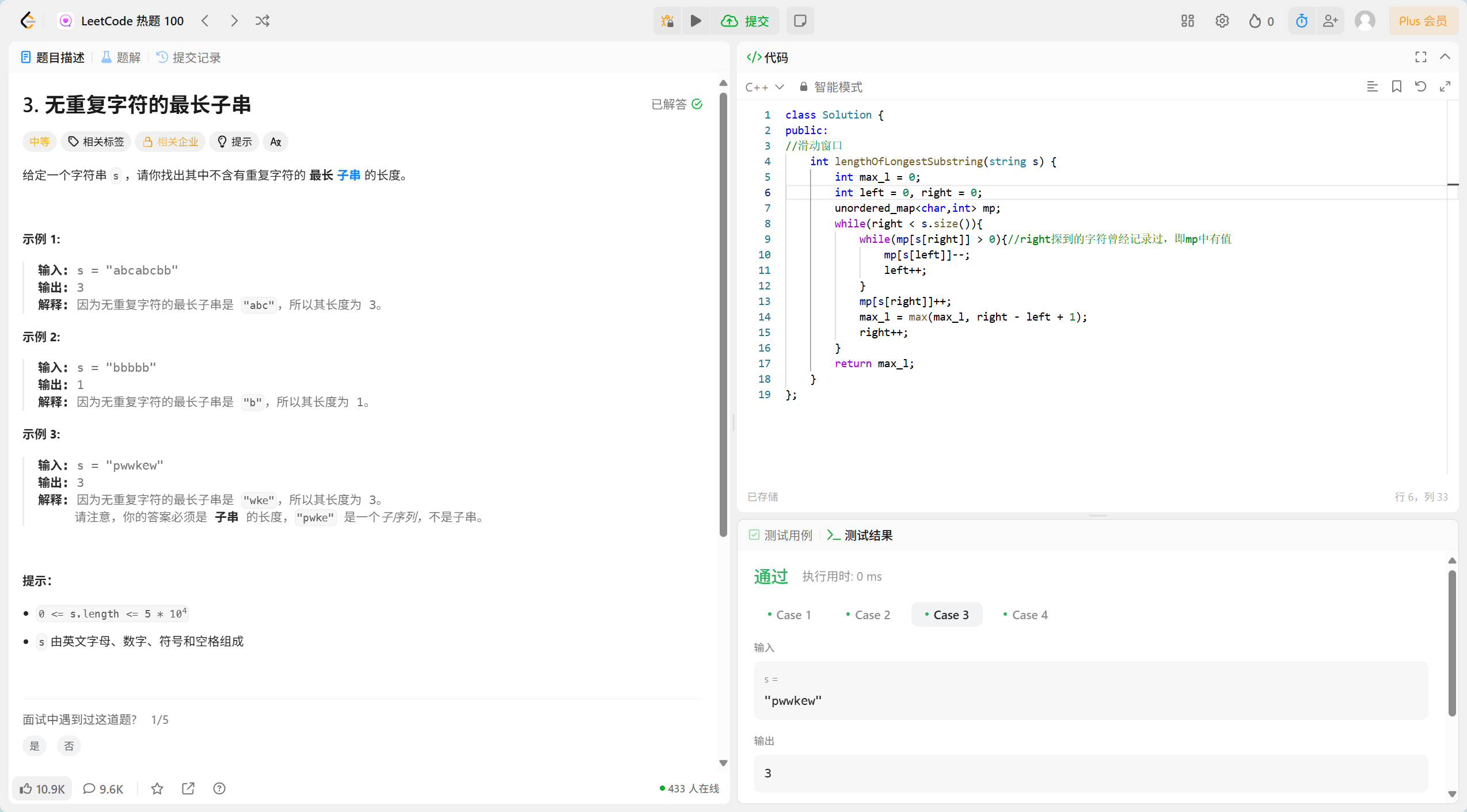Answer 否 to interview question
1467x812 pixels.
[69, 746]
